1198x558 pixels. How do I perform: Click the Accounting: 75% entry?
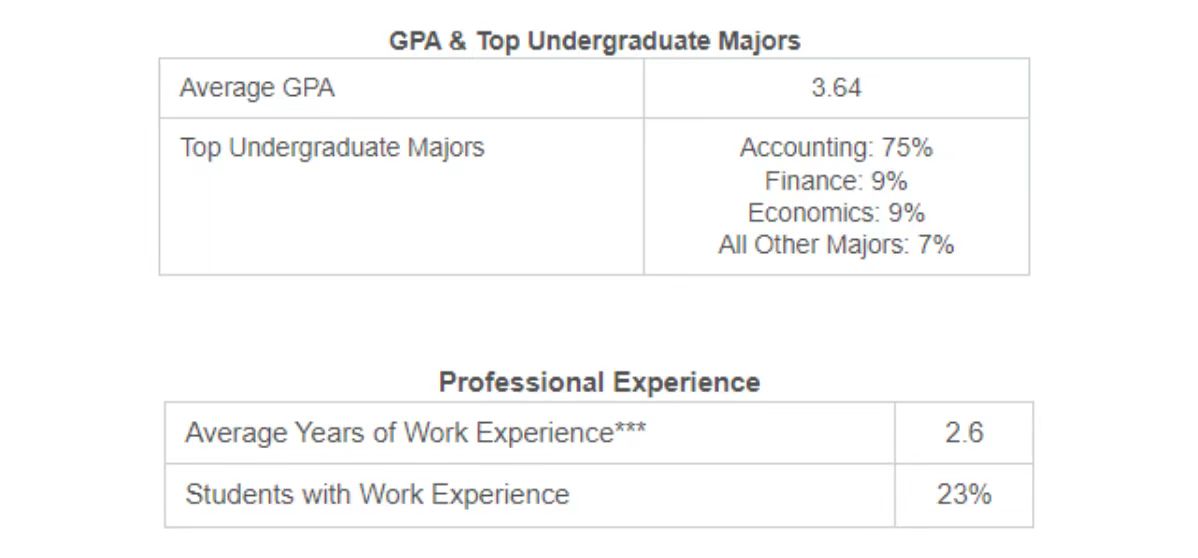(836, 148)
